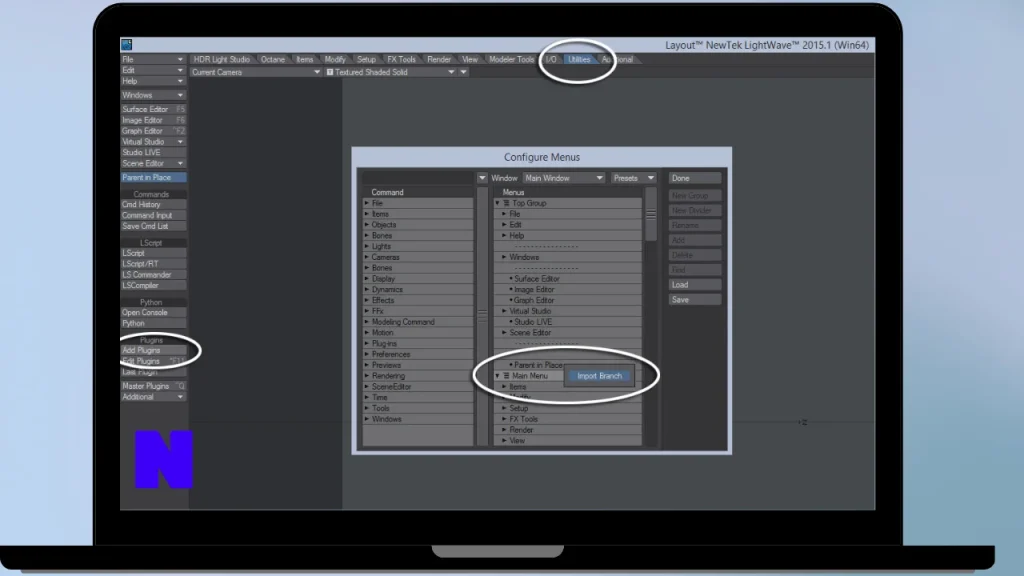Click the Edit Plugins button
1024x576 pixels.
153,361
